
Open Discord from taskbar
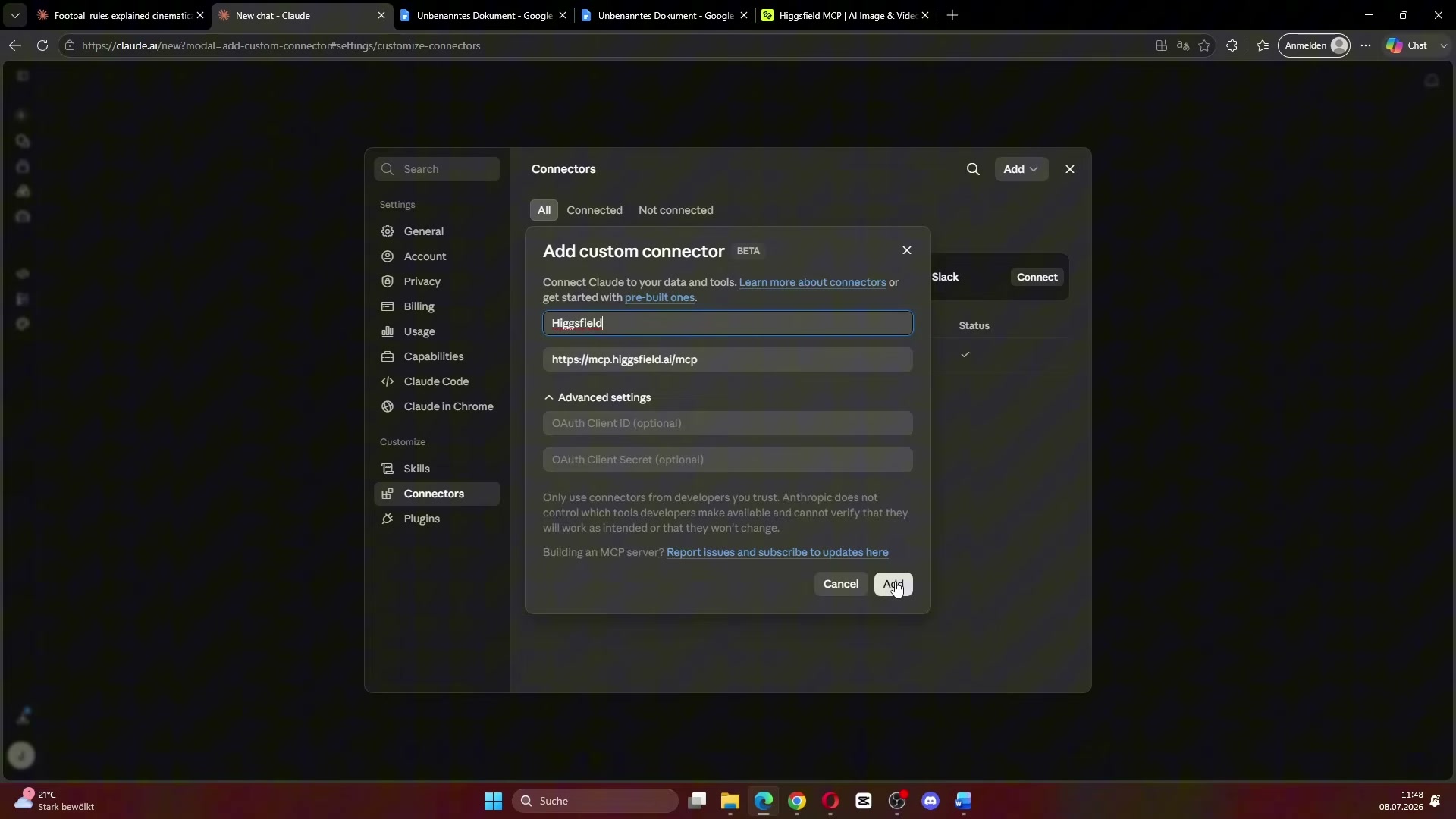pyautogui.click(x=930, y=801)
